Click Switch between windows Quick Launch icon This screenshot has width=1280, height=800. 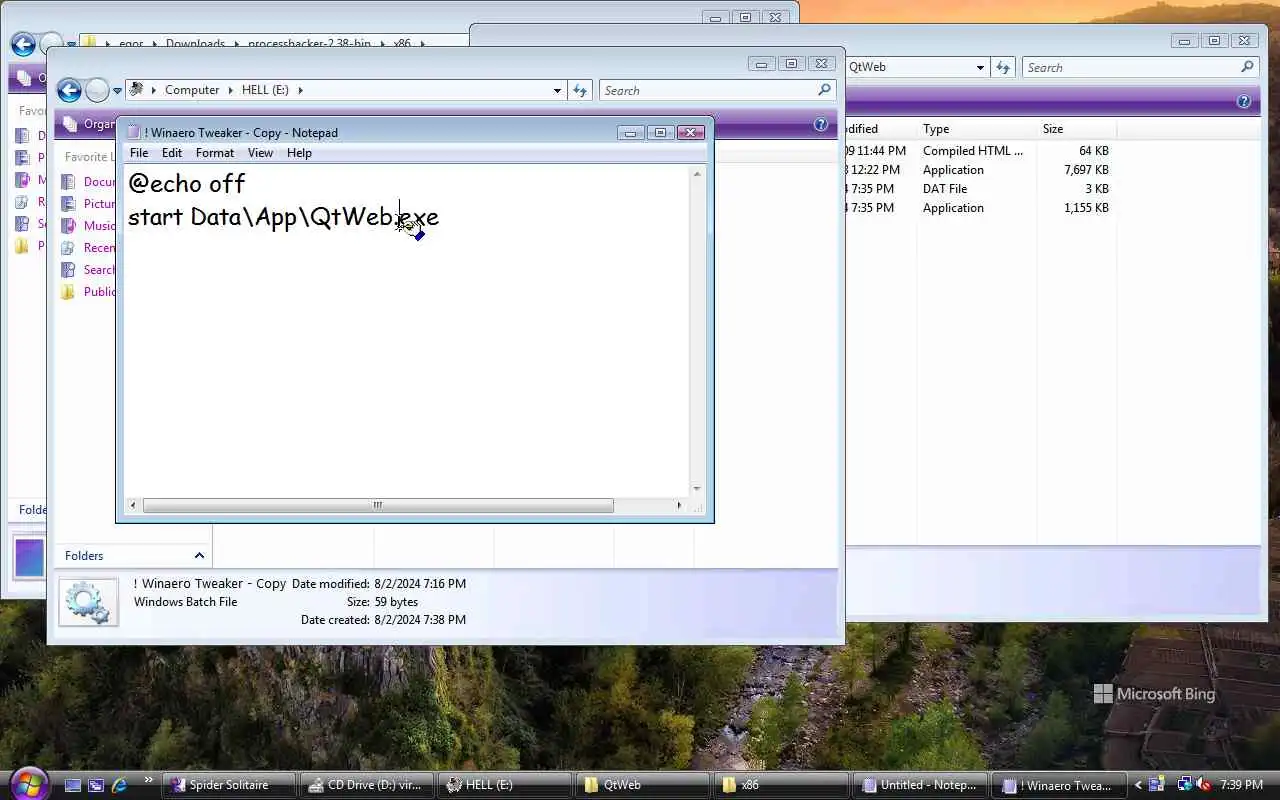point(96,785)
